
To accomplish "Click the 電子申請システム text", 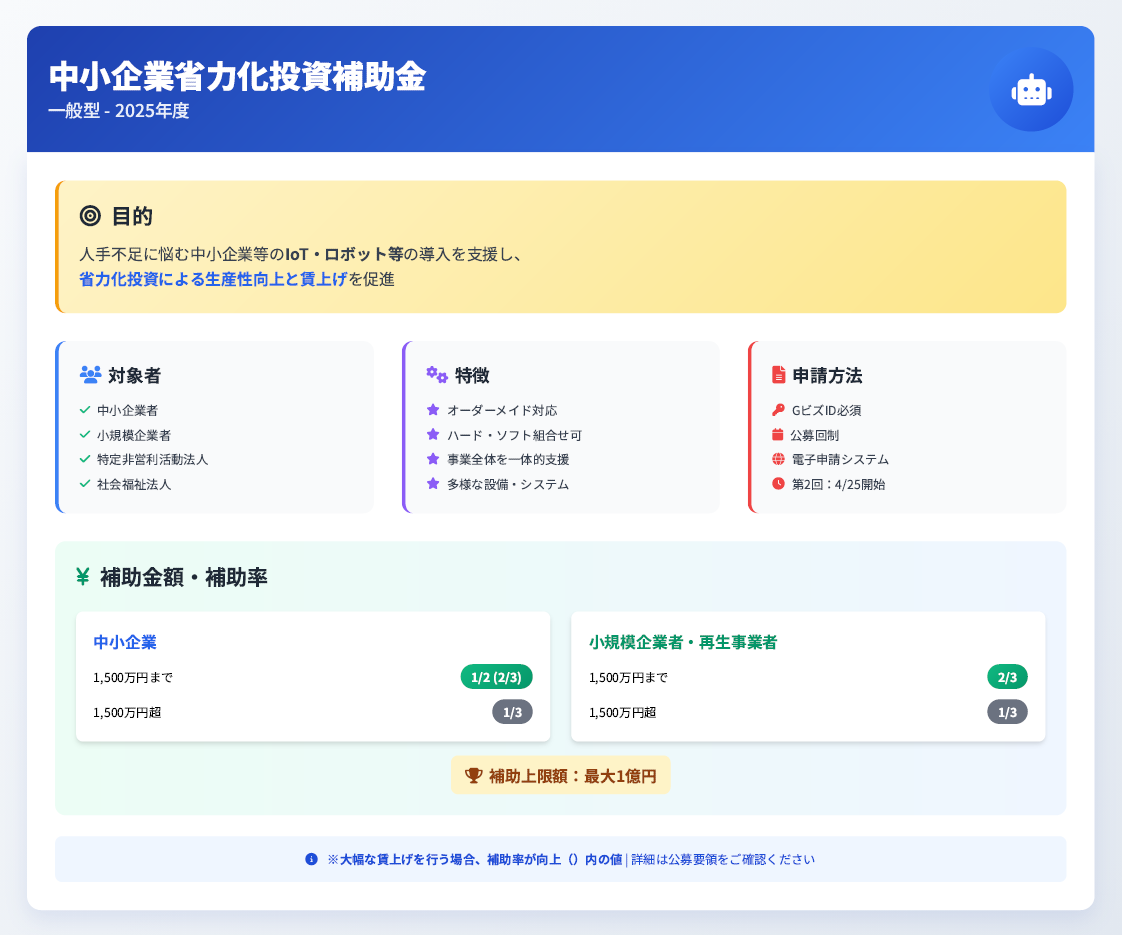I will [840, 459].
